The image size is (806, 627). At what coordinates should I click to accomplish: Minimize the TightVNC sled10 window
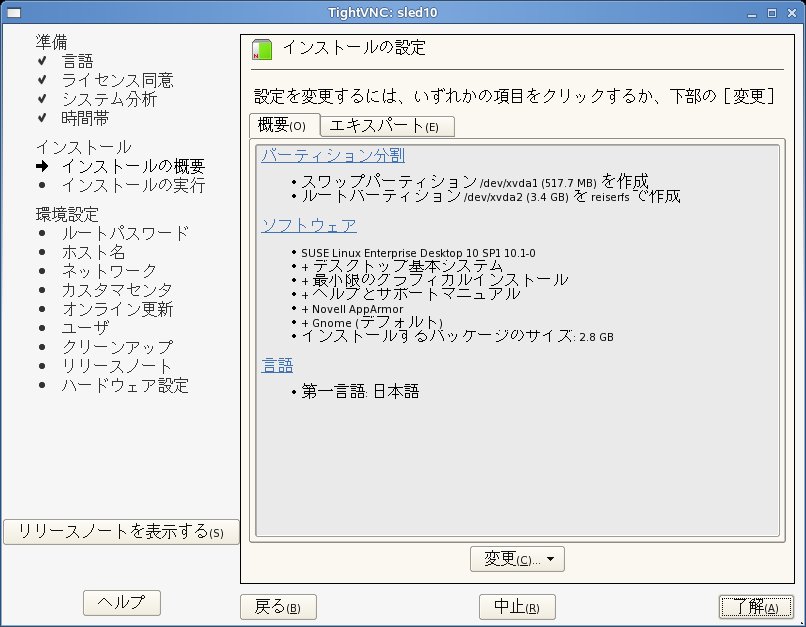point(752,13)
